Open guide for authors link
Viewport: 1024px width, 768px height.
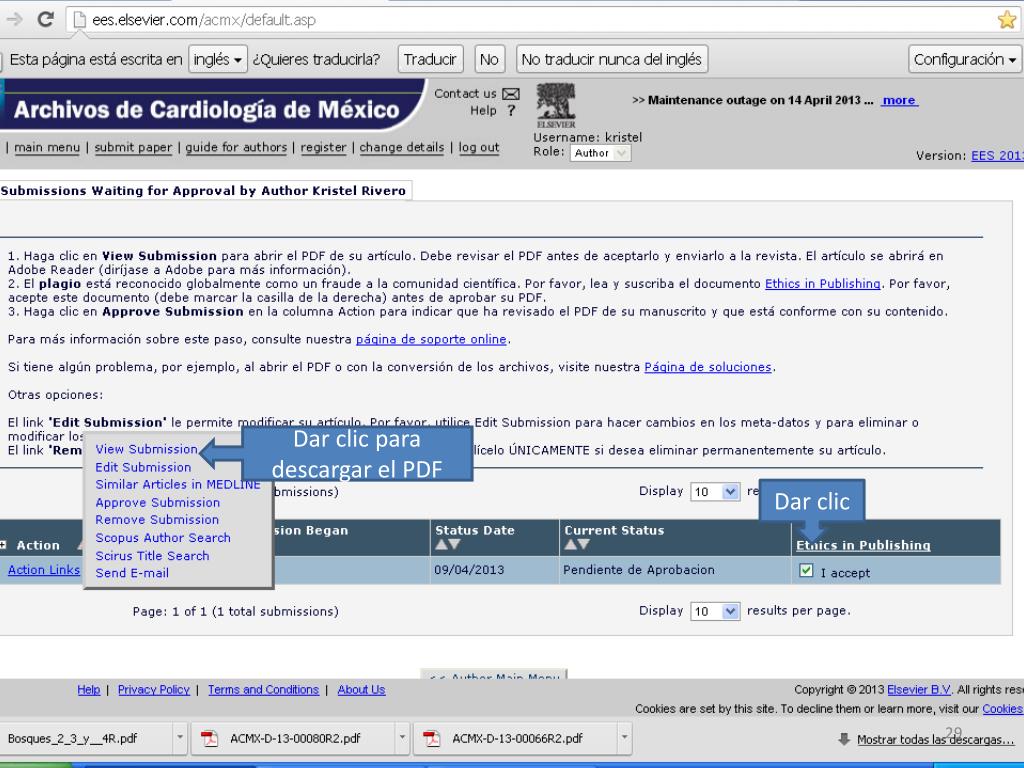click(236, 148)
